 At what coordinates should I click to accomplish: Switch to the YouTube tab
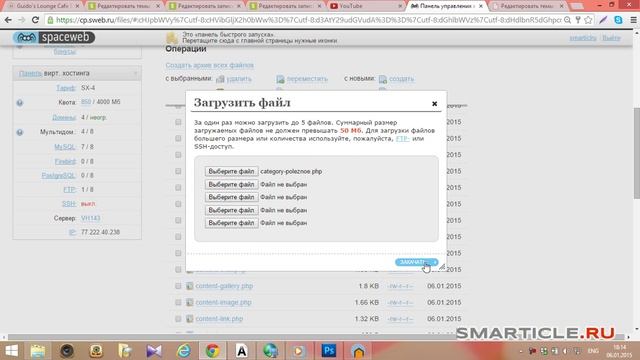(364, 6)
